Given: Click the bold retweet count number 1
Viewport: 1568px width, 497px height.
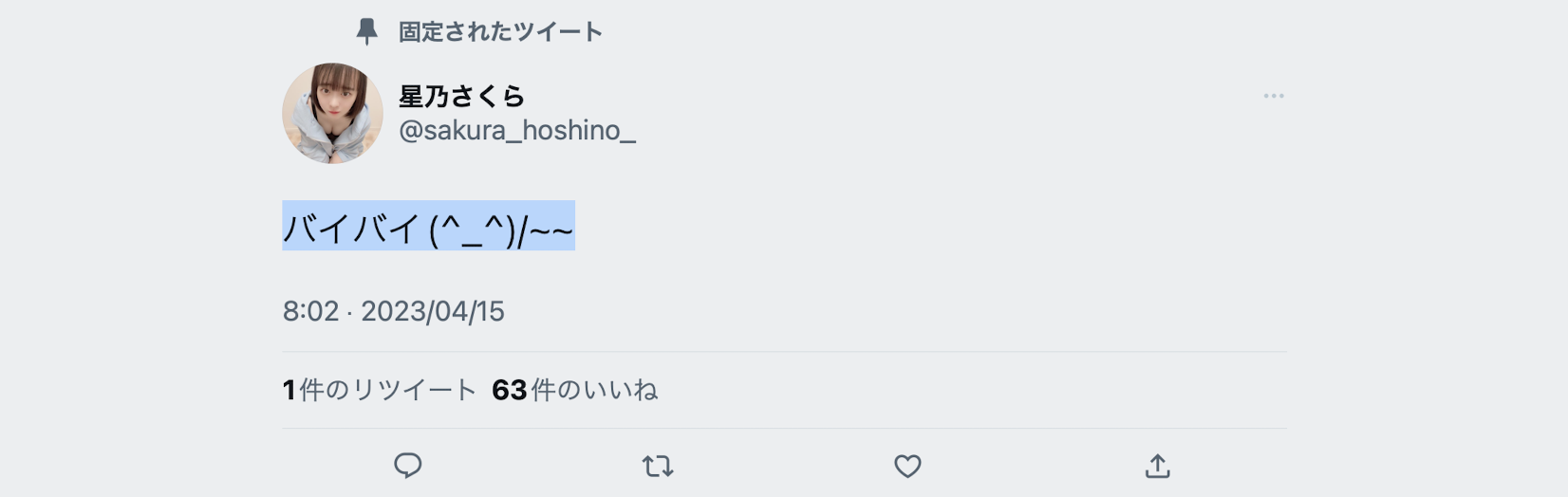Looking at the screenshot, I should point(289,390).
